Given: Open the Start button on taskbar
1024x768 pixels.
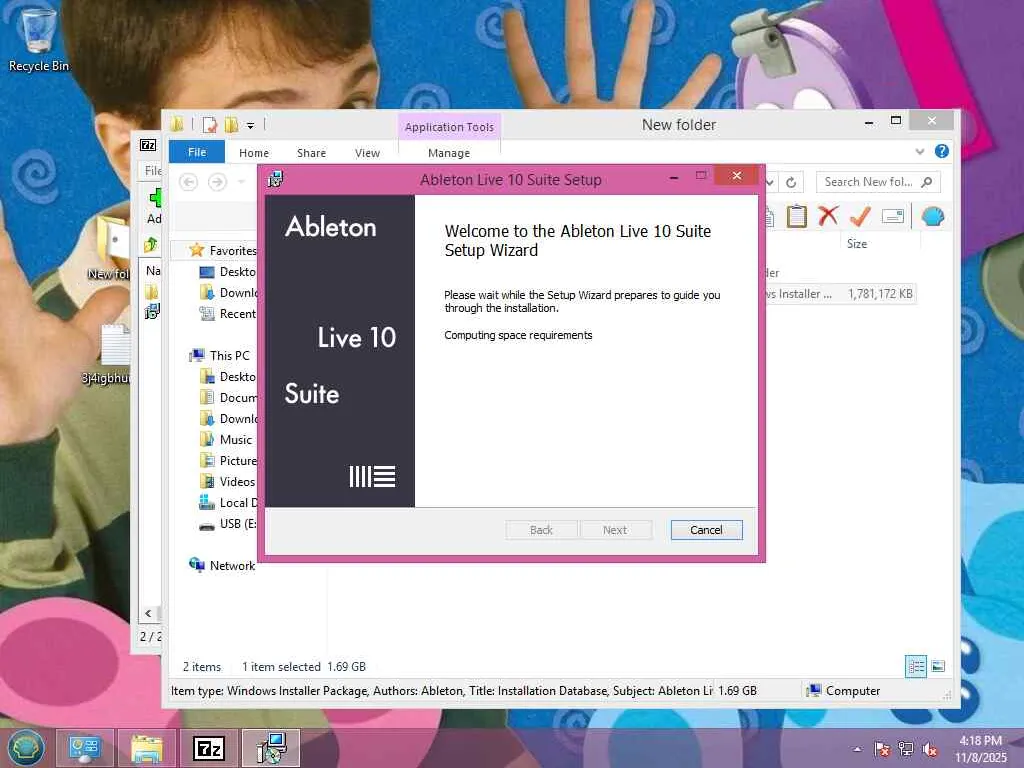Looking at the screenshot, I should pyautogui.click(x=25, y=748).
